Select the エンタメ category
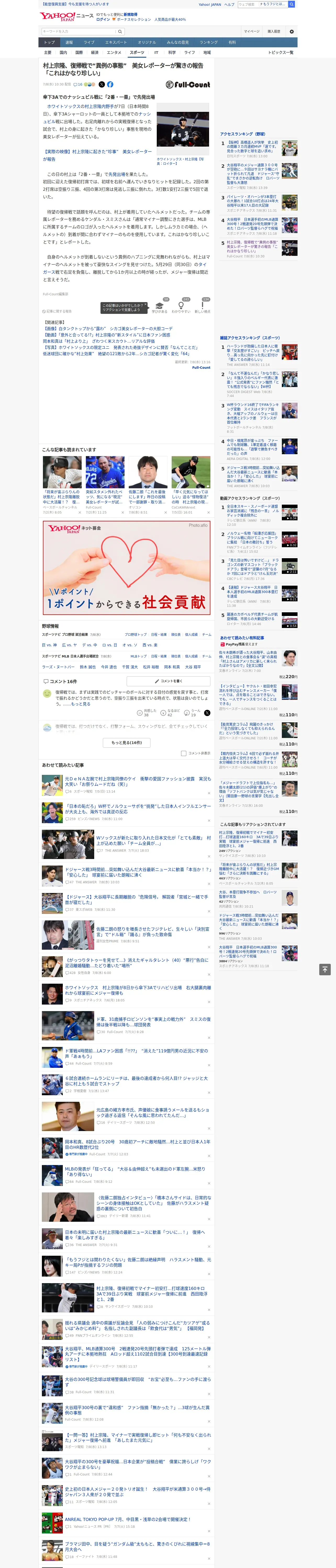This screenshot has width=336, height=1568. pos(114,52)
